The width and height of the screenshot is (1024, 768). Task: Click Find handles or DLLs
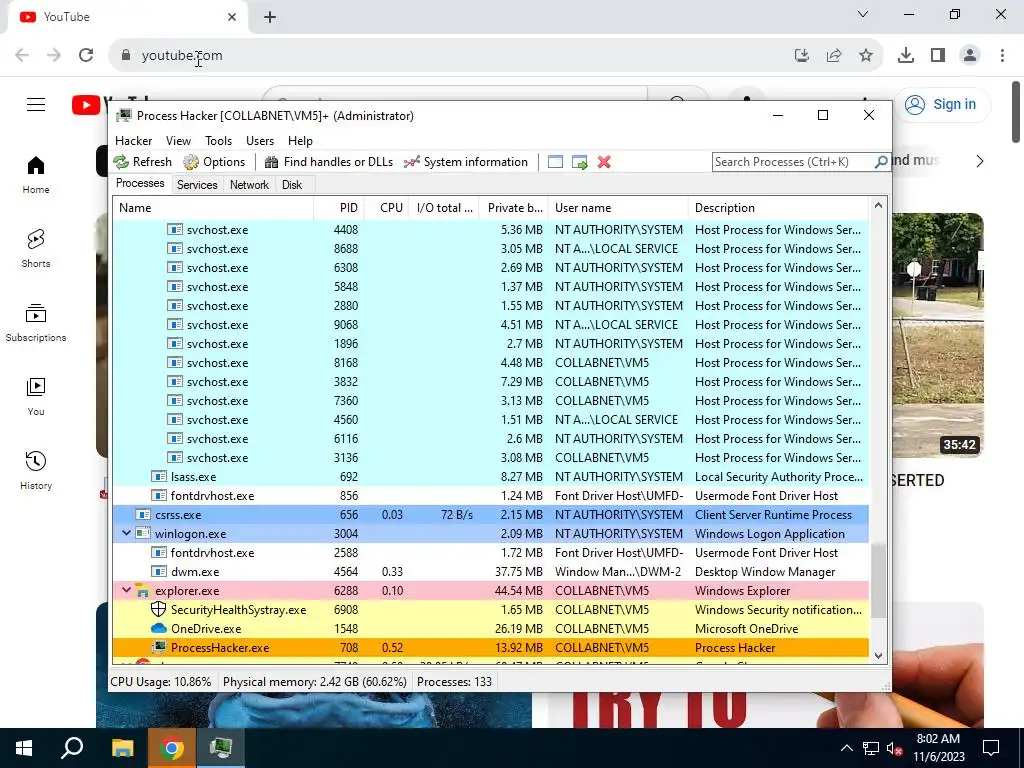coord(328,162)
